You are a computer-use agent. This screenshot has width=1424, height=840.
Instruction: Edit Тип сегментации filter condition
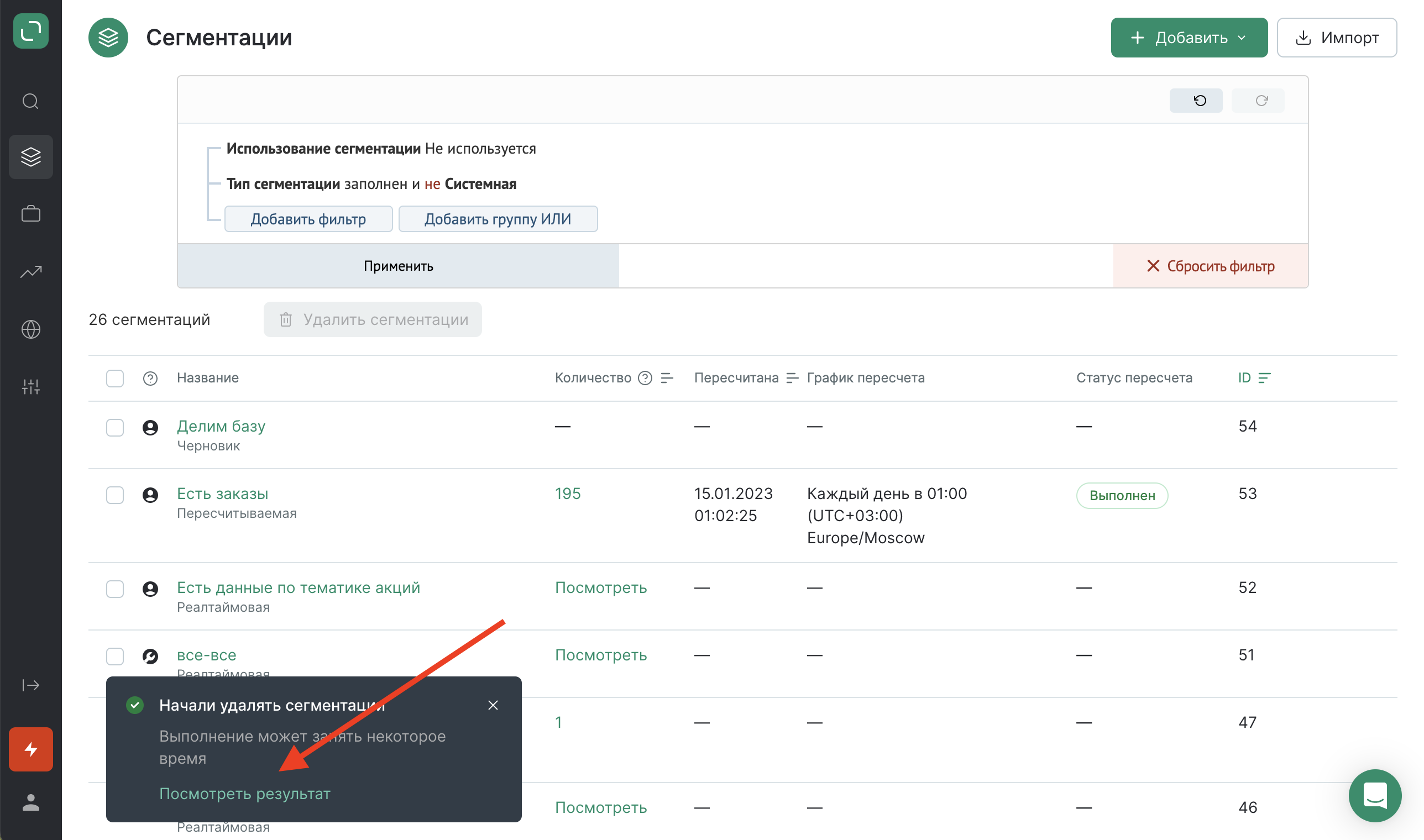[371, 184]
